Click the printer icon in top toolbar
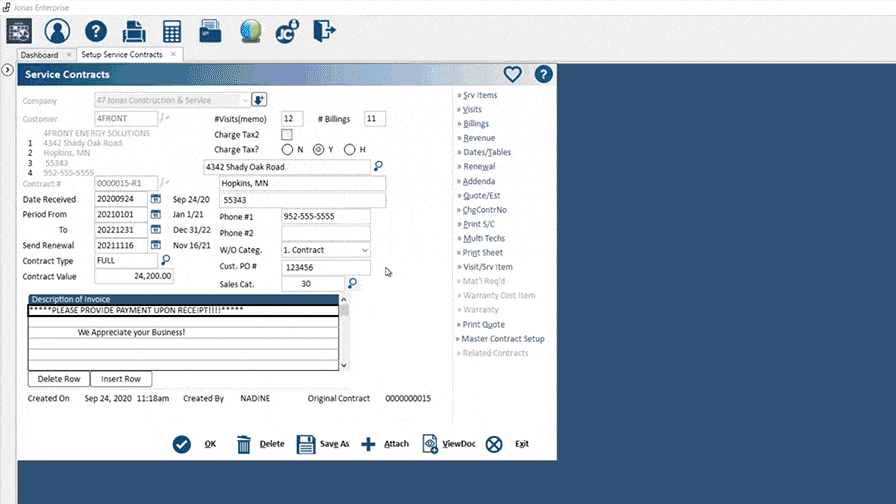 134,31
